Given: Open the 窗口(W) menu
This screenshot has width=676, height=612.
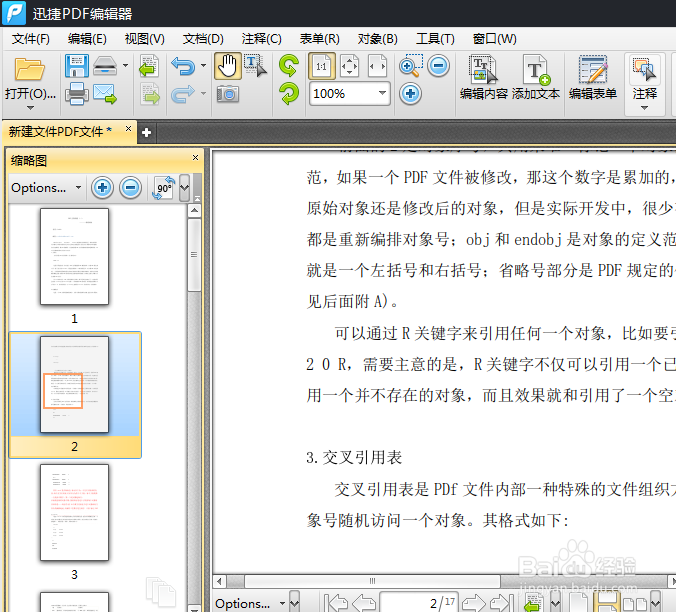Looking at the screenshot, I should pos(494,39).
